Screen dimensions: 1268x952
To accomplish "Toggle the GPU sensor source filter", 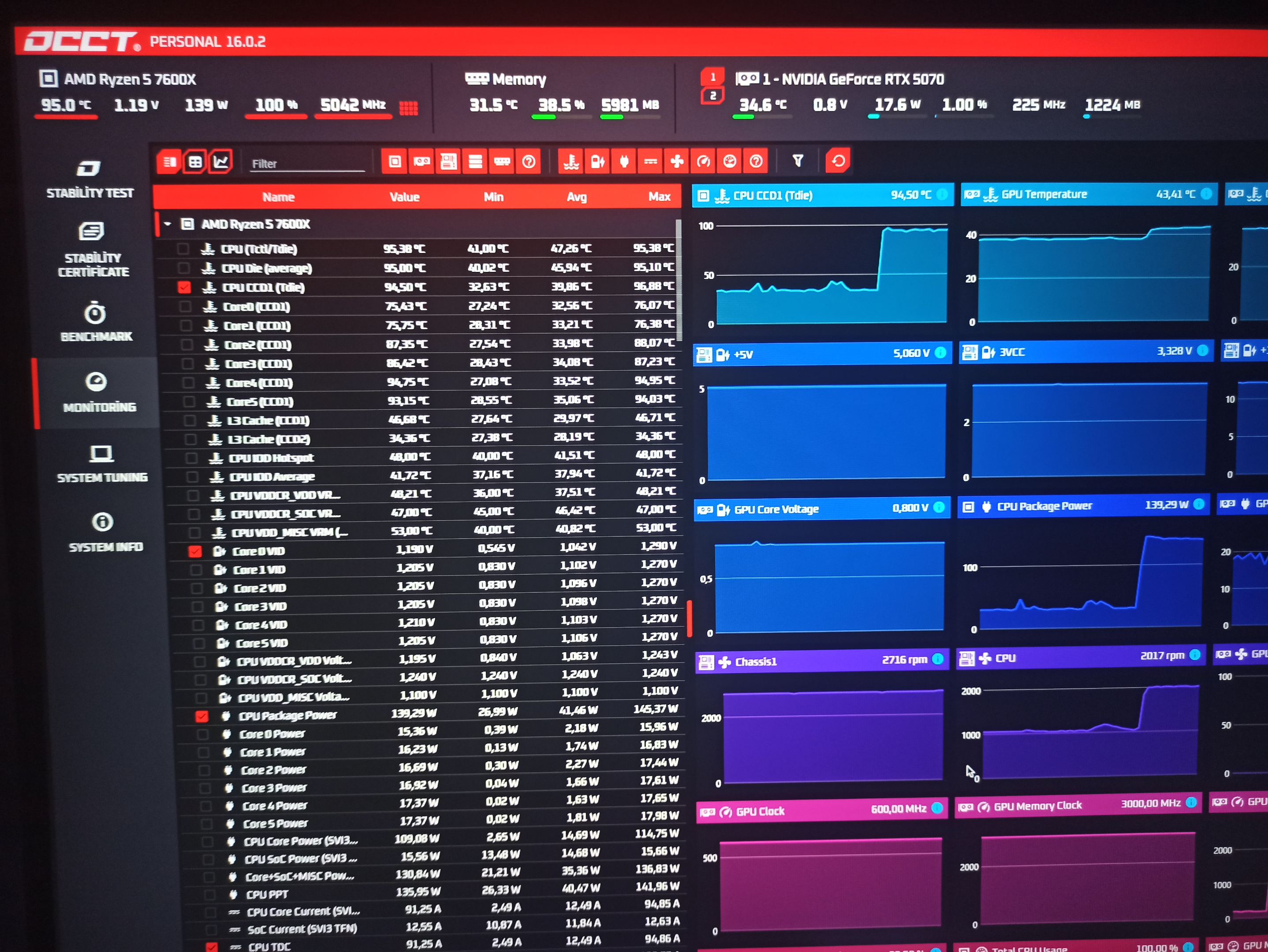I will pos(421,162).
